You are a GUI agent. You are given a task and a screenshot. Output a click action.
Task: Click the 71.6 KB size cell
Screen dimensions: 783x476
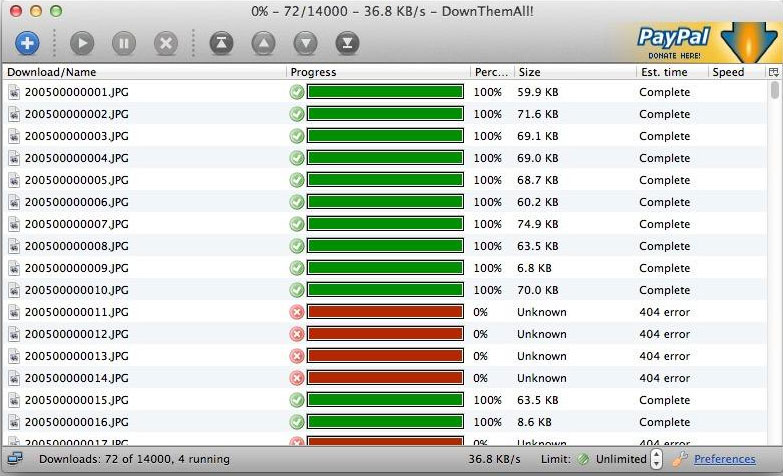coord(537,114)
